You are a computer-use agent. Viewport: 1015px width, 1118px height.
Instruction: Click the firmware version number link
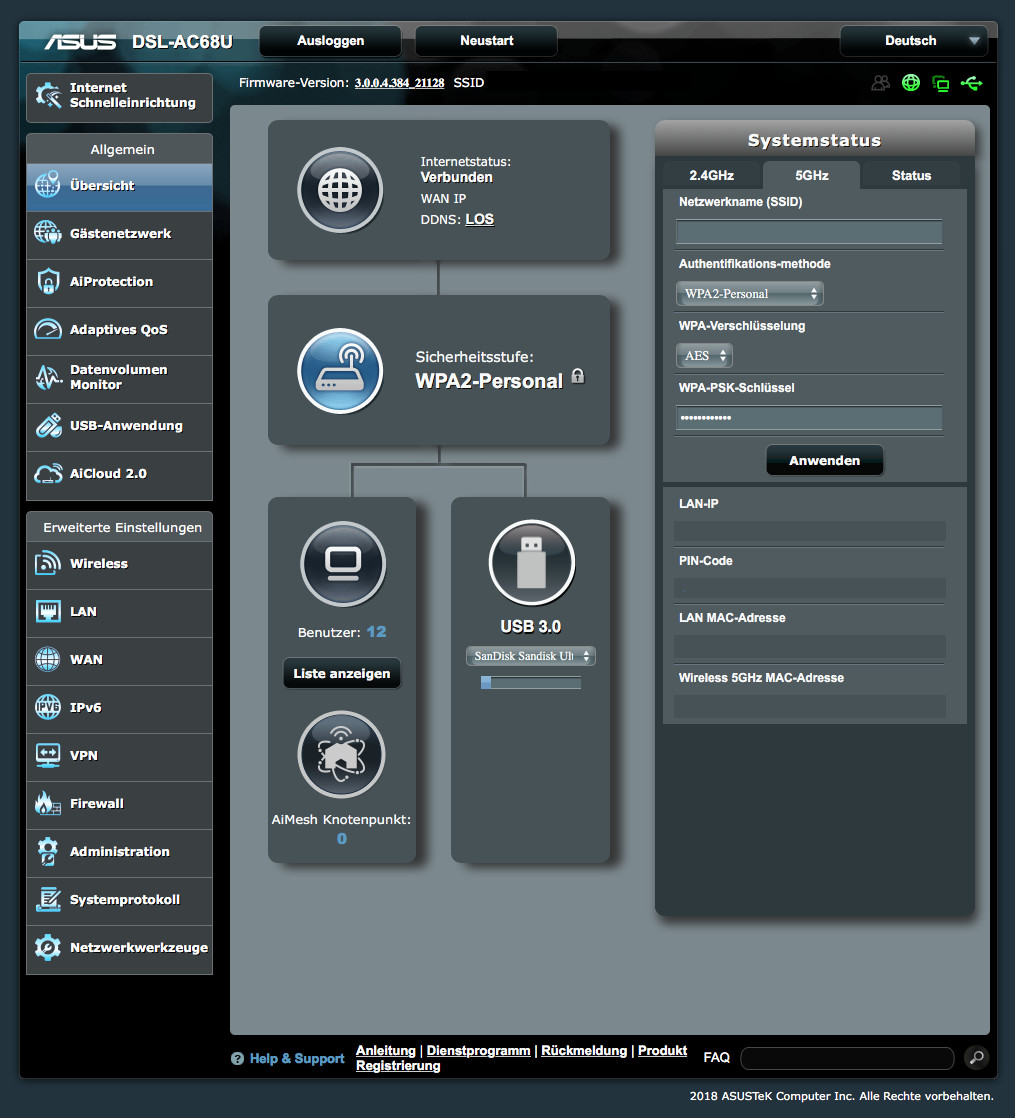pyautogui.click(x=399, y=83)
